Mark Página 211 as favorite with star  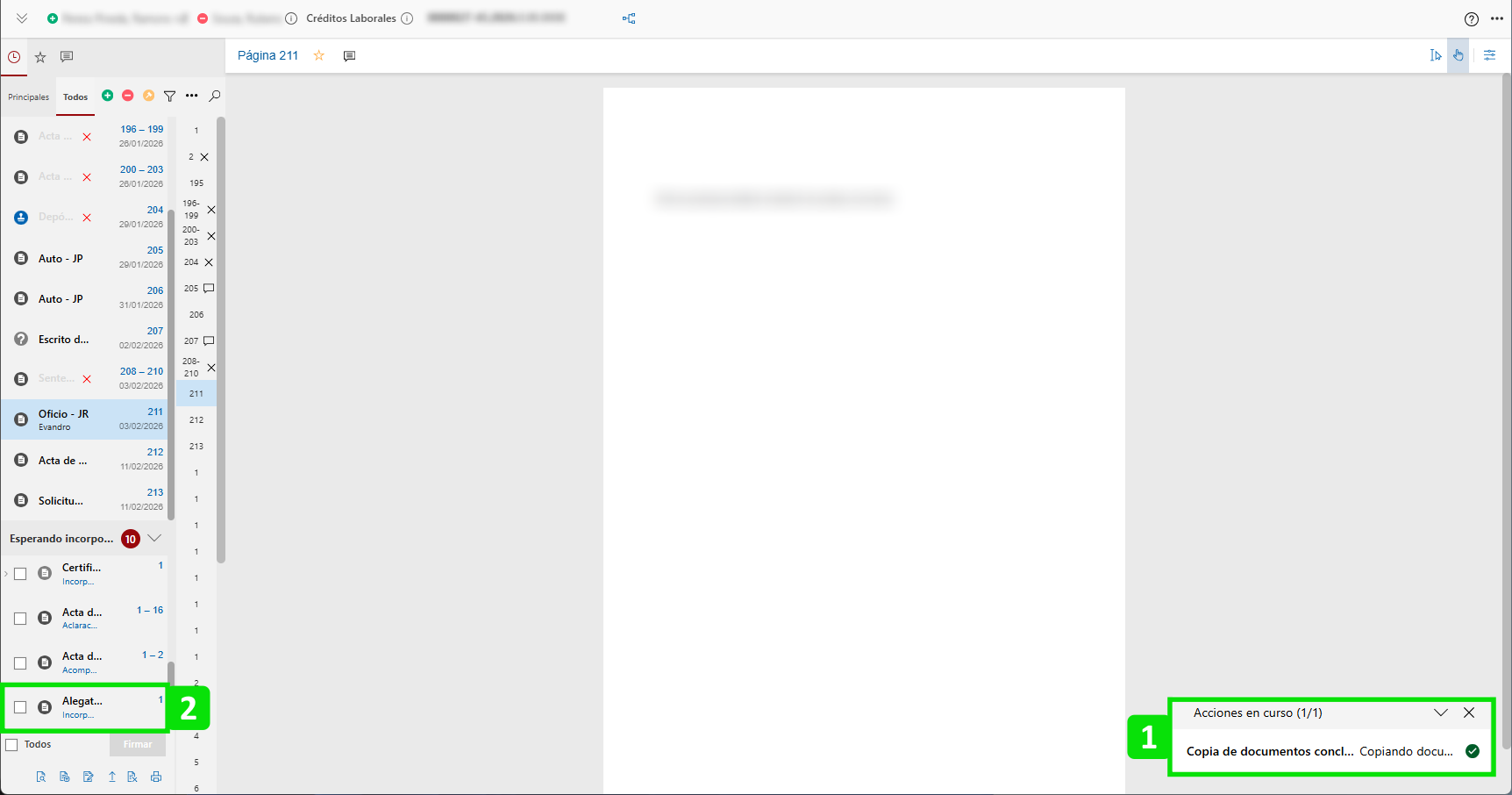click(319, 55)
